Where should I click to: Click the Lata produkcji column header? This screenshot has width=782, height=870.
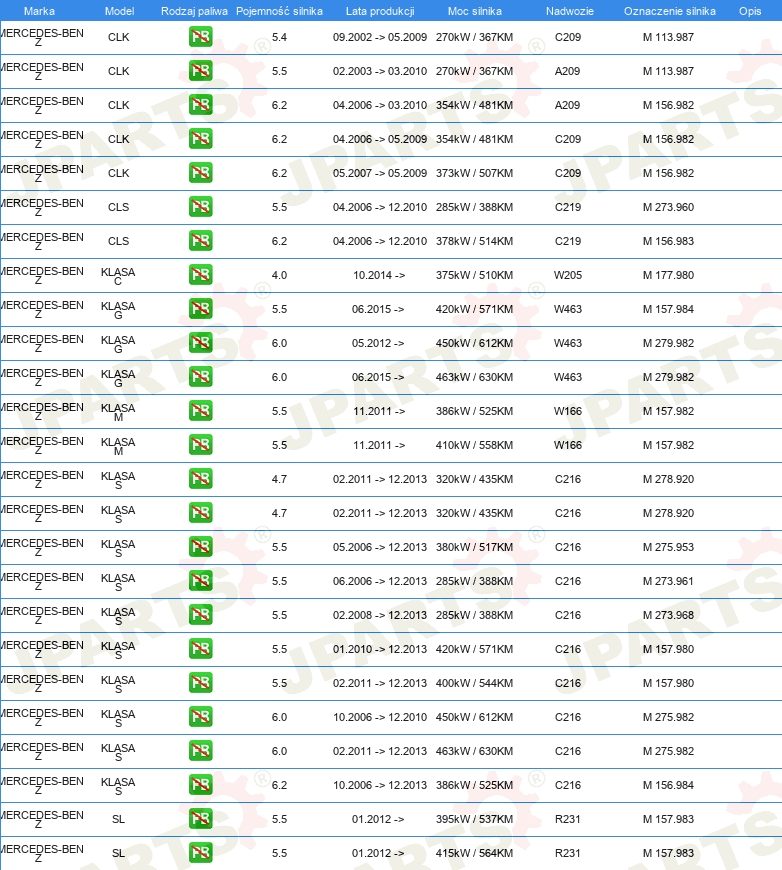(380, 11)
